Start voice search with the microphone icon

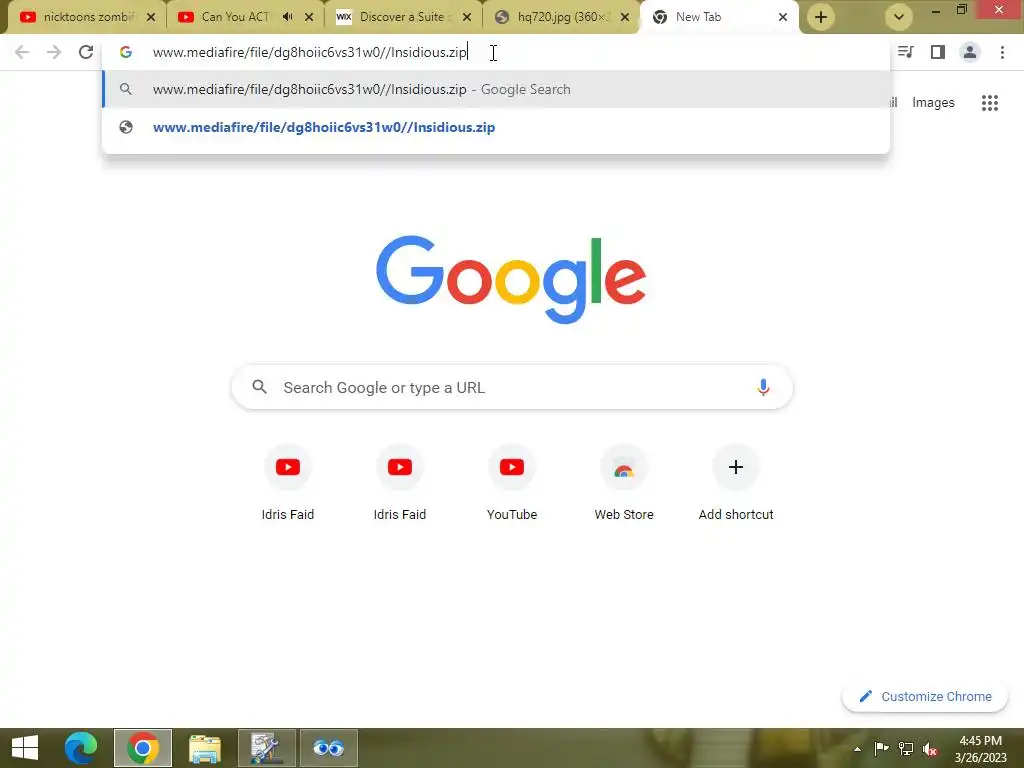[x=763, y=387]
